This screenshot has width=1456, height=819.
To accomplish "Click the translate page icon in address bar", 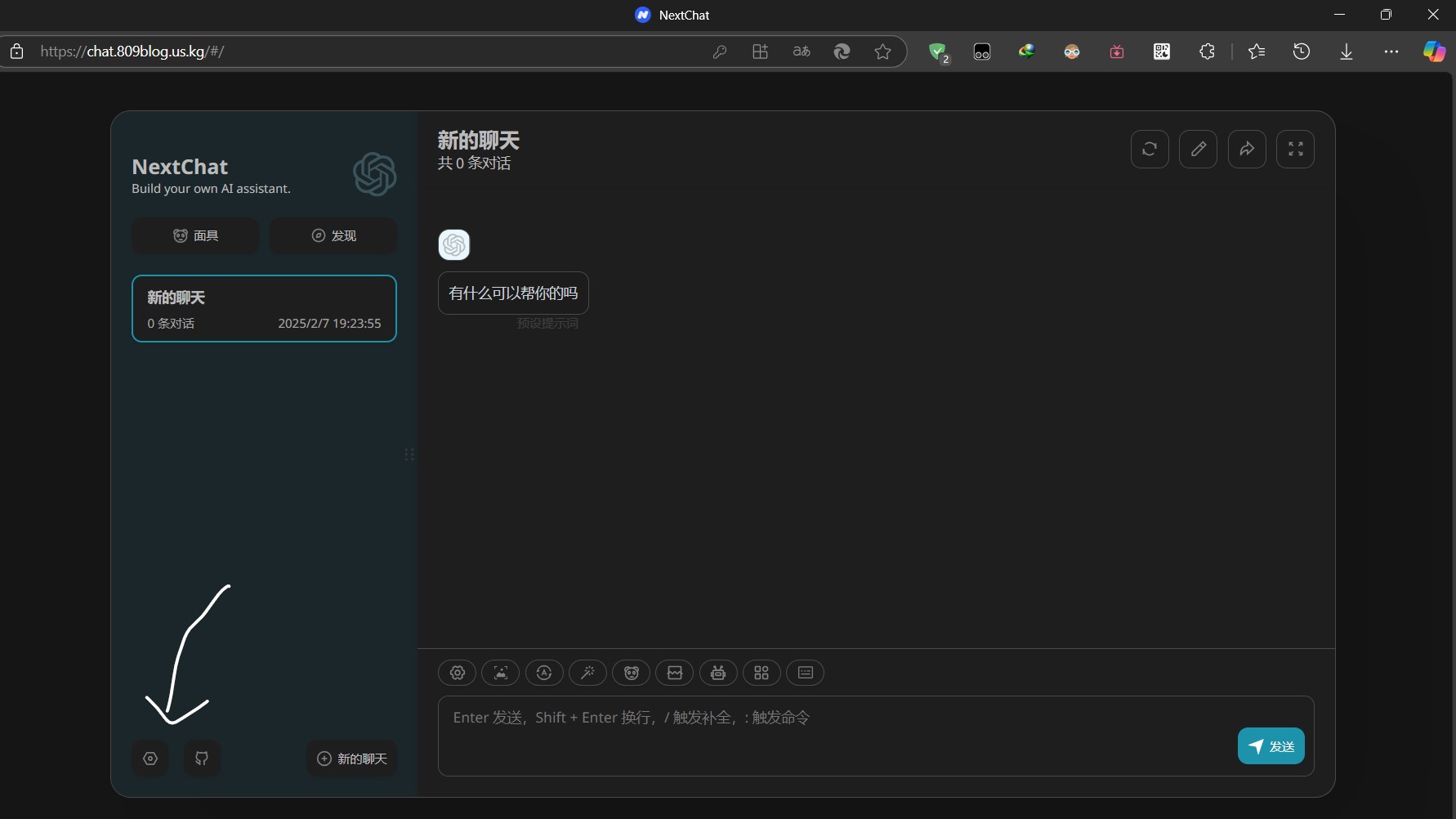I will [802, 51].
